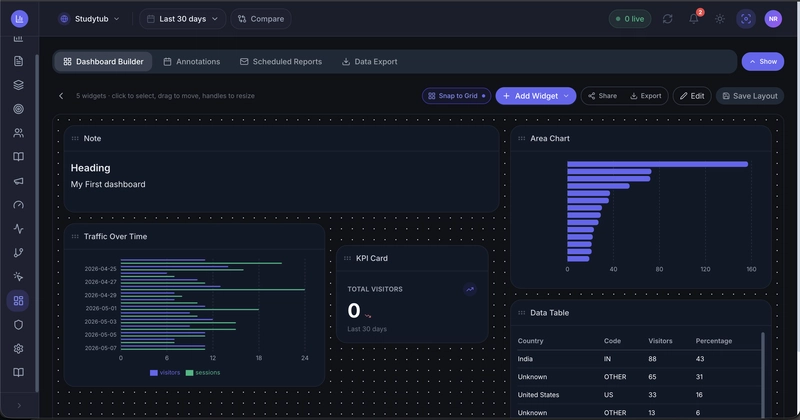Click the Compare button
This screenshot has height=420, width=800.
(261, 19)
